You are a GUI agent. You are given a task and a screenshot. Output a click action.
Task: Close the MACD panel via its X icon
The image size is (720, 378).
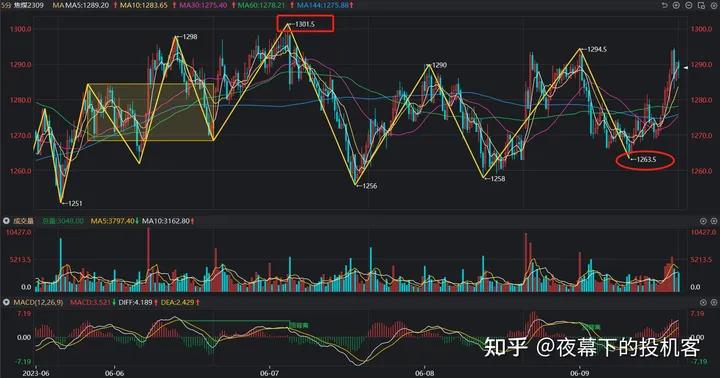714,302
